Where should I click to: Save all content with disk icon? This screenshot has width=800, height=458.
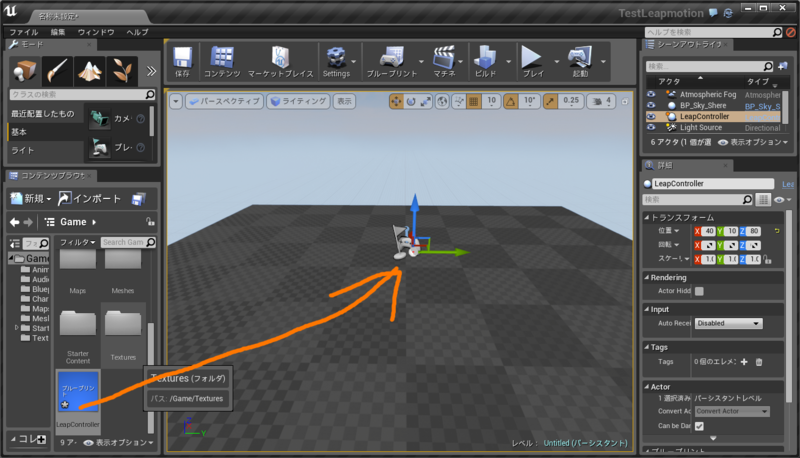pyautogui.click(x=139, y=199)
